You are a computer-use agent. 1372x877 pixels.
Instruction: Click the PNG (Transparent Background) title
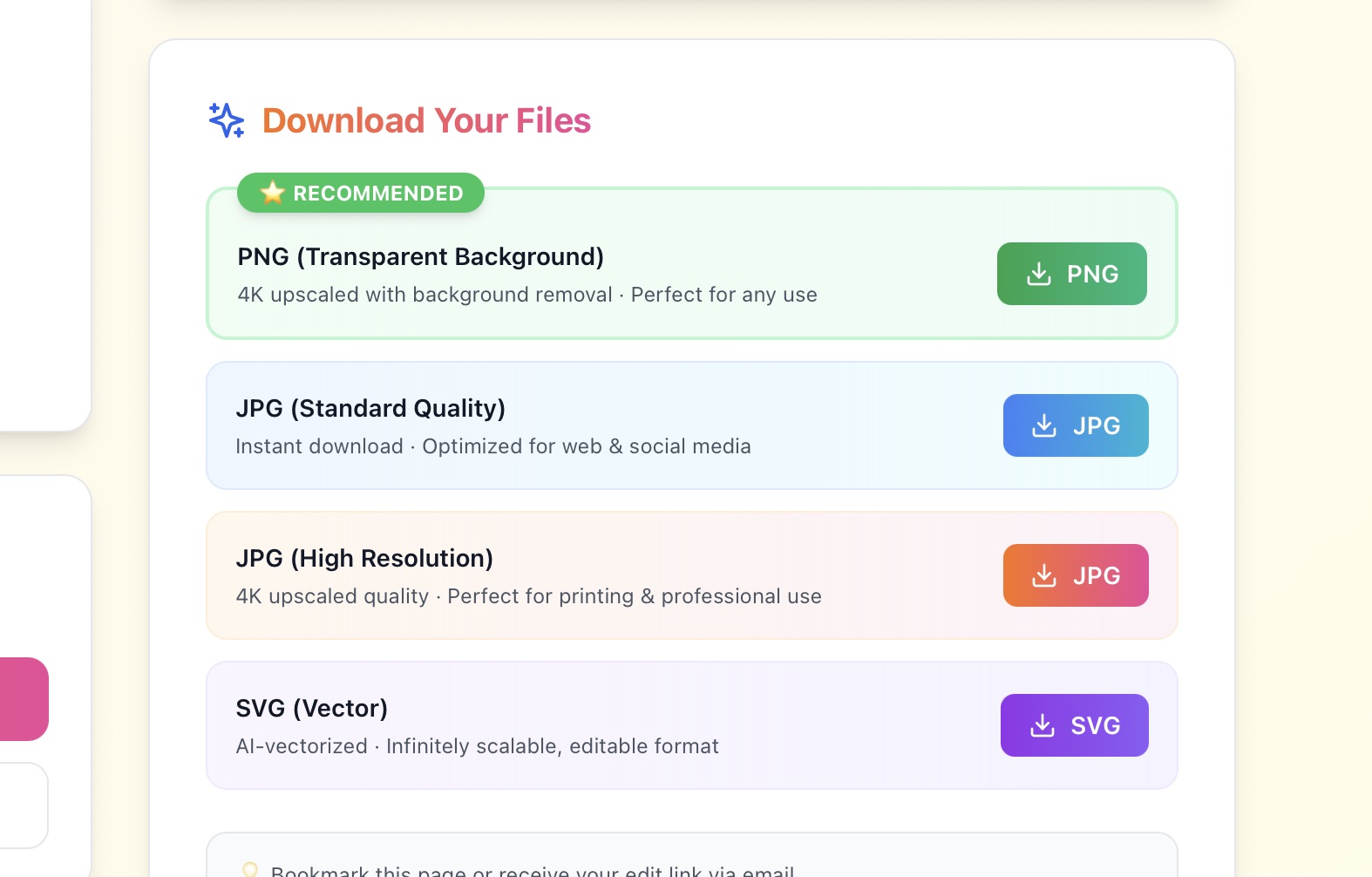tap(420, 256)
